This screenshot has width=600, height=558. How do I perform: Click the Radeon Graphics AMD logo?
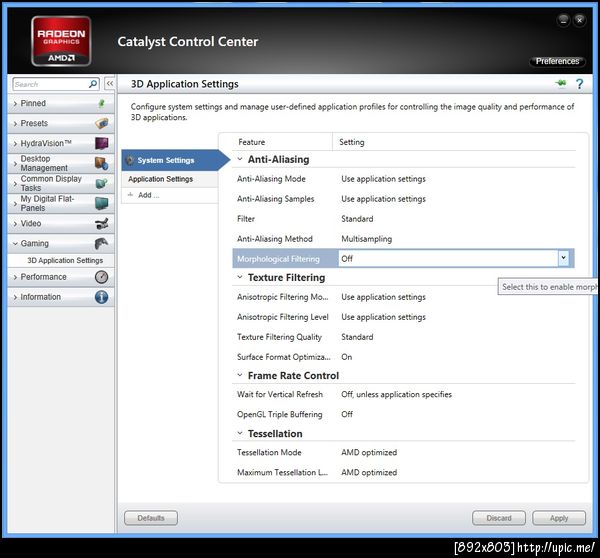coord(61,41)
